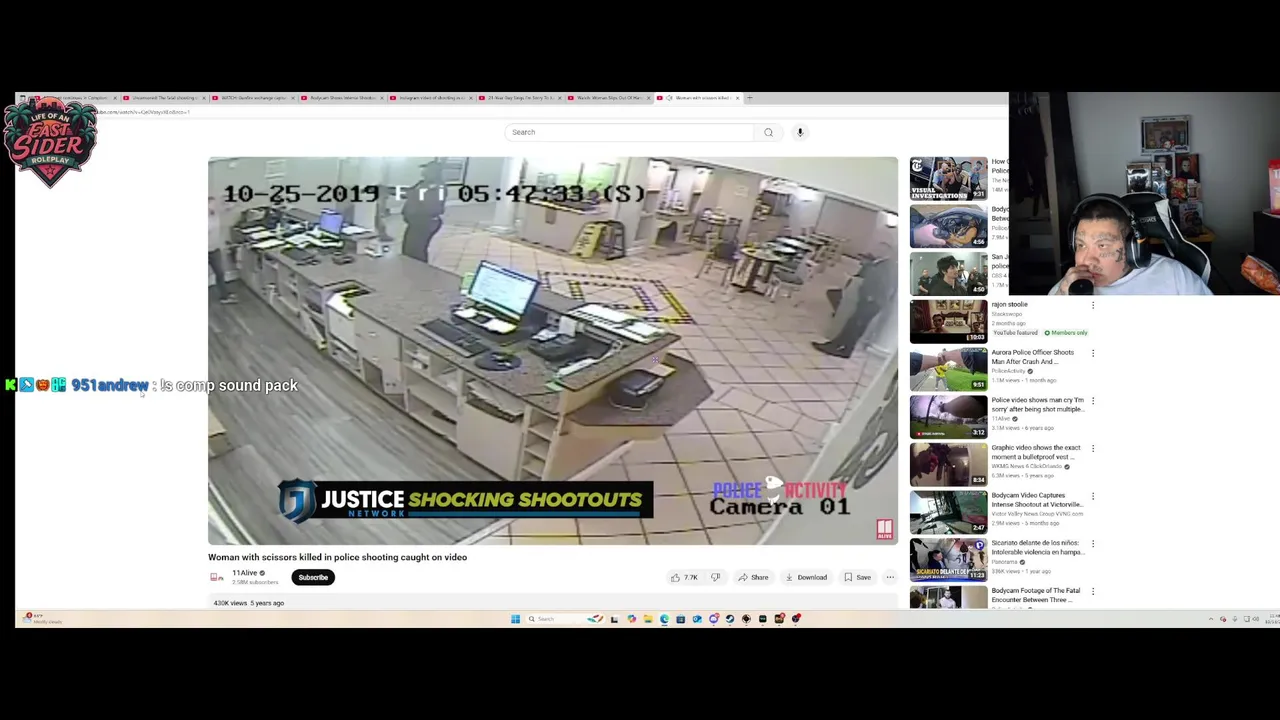This screenshot has width=1280, height=720.
Task: Switch to 'Bodycam Shows Intense Shootout' browser tab
Action: tap(341, 98)
